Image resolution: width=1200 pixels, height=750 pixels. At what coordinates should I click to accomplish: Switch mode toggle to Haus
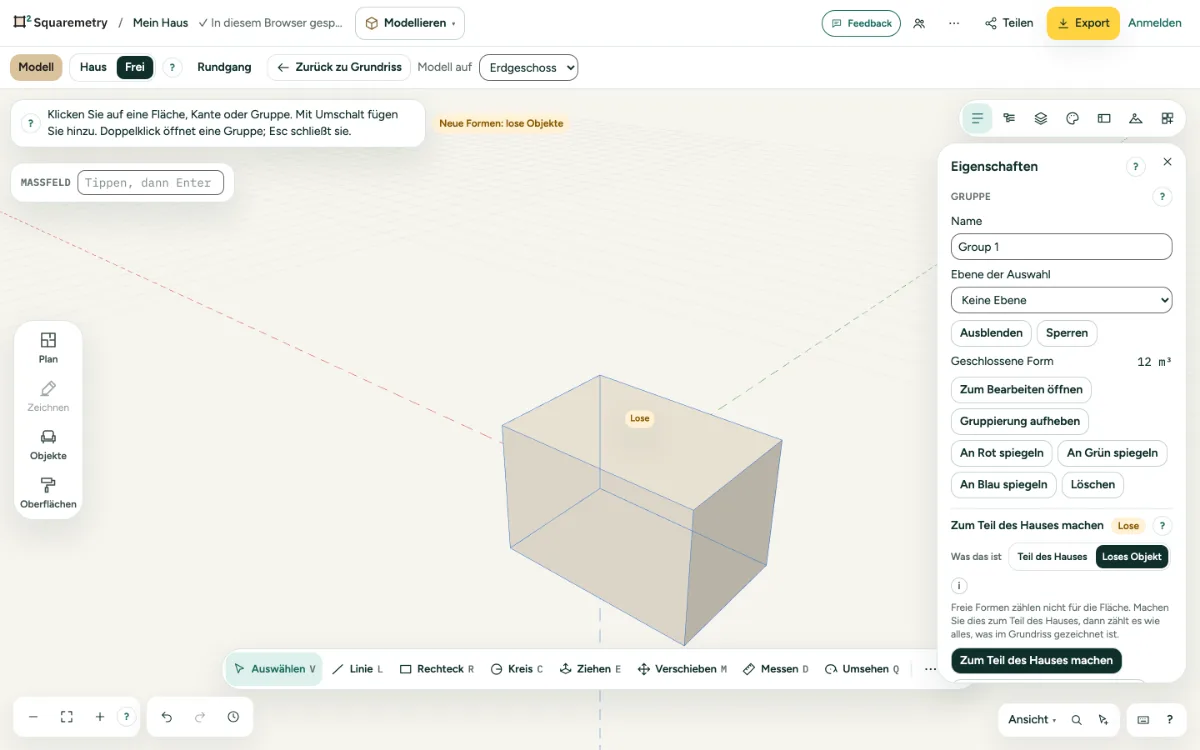coord(93,67)
